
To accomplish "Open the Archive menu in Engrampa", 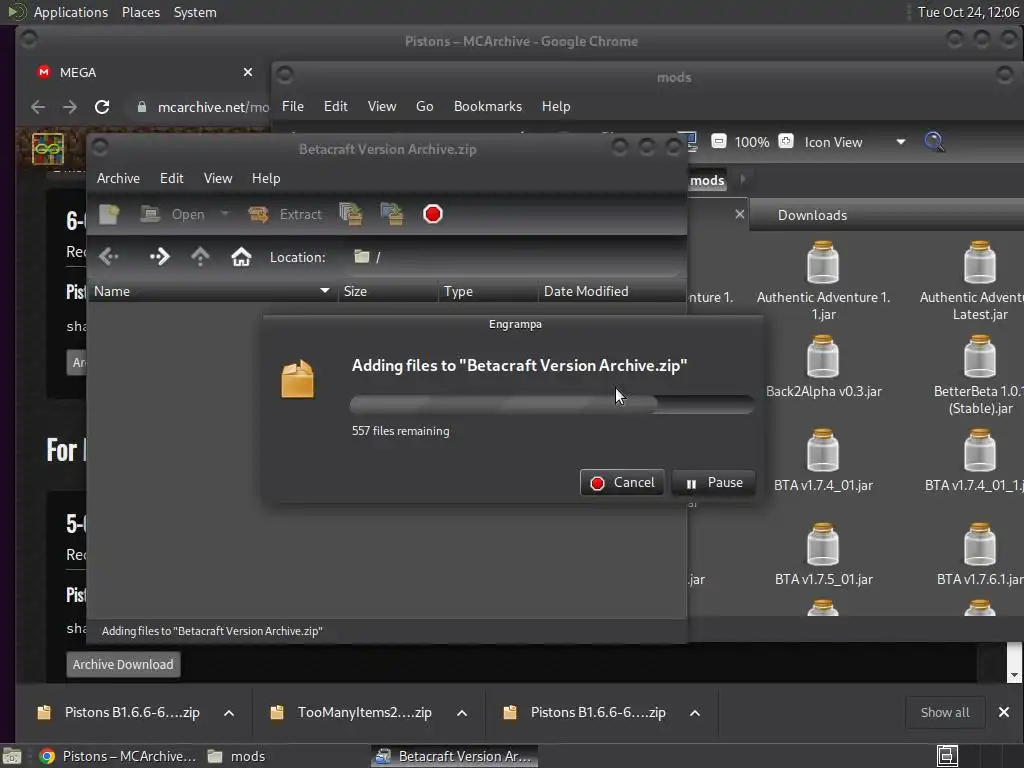I will point(118,178).
